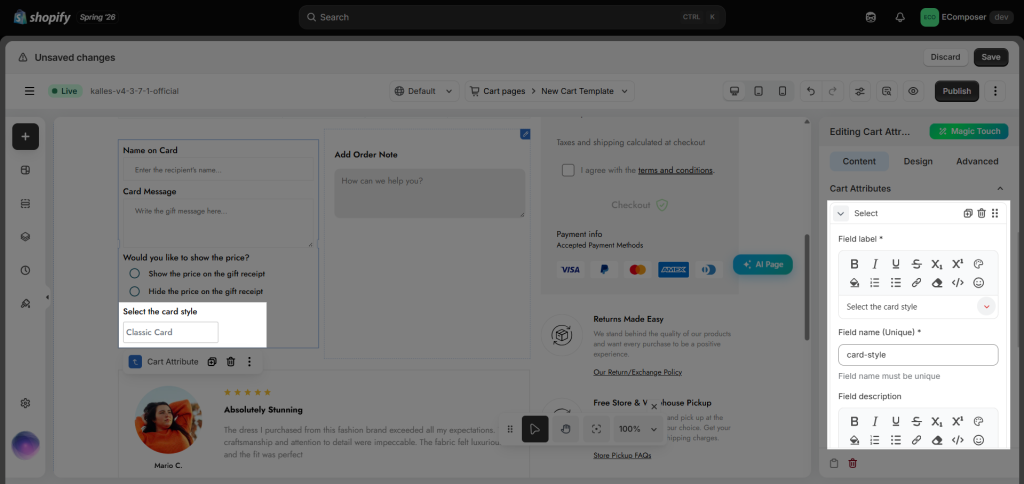
Task: Open the Default language dropdown
Action: pyautogui.click(x=424, y=91)
